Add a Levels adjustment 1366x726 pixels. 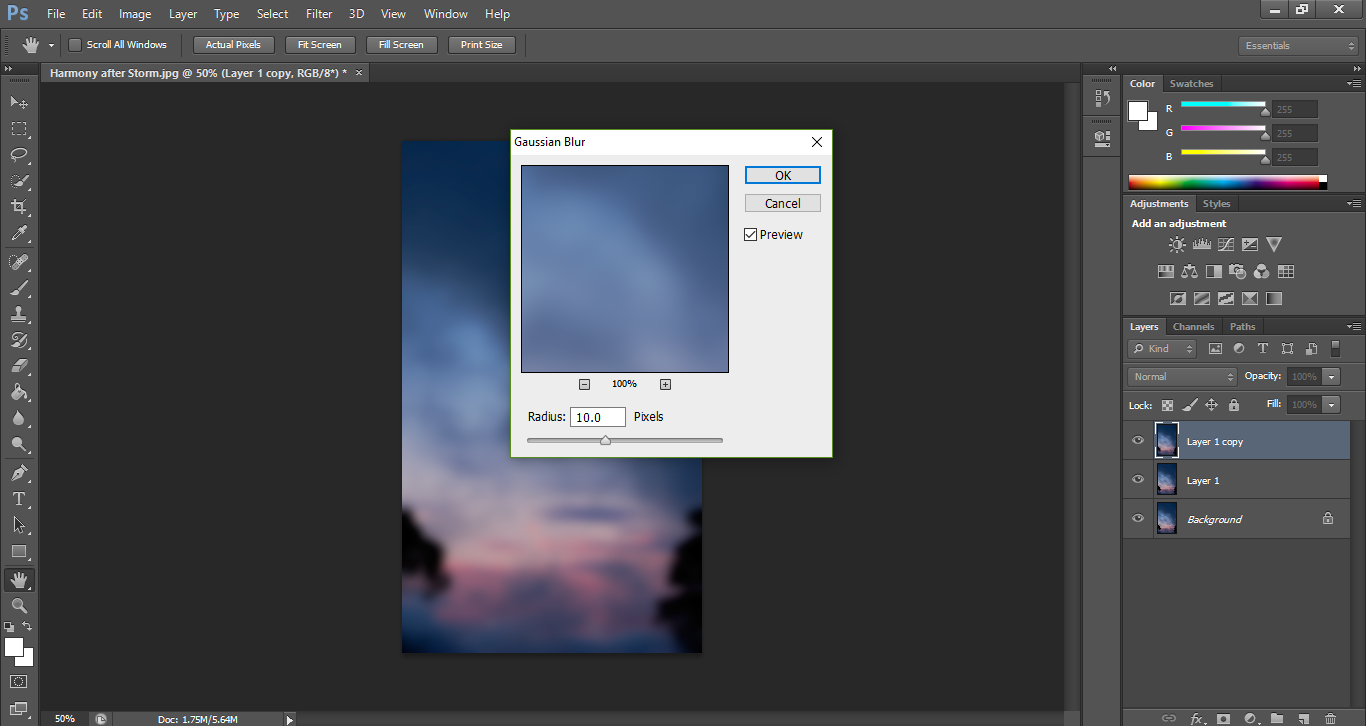(x=1202, y=244)
